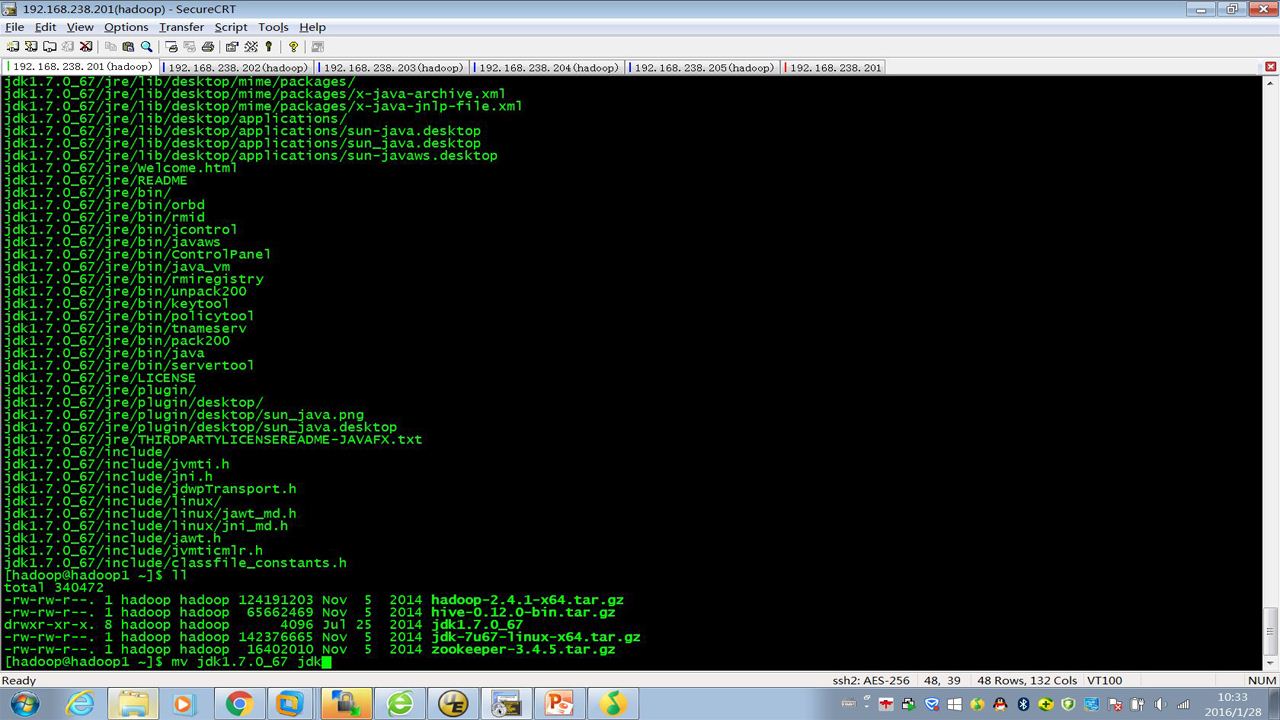The image size is (1280, 720).
Task: Click the 'total 340472' line
Action: tap(54, 588)
